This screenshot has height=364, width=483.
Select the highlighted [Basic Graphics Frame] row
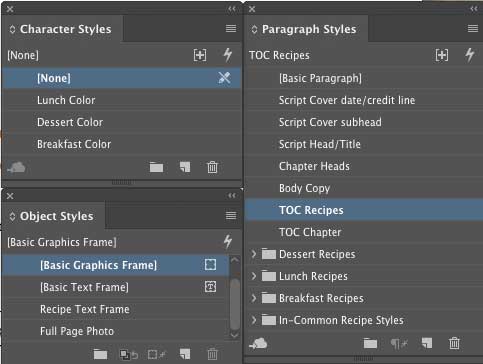116,265
